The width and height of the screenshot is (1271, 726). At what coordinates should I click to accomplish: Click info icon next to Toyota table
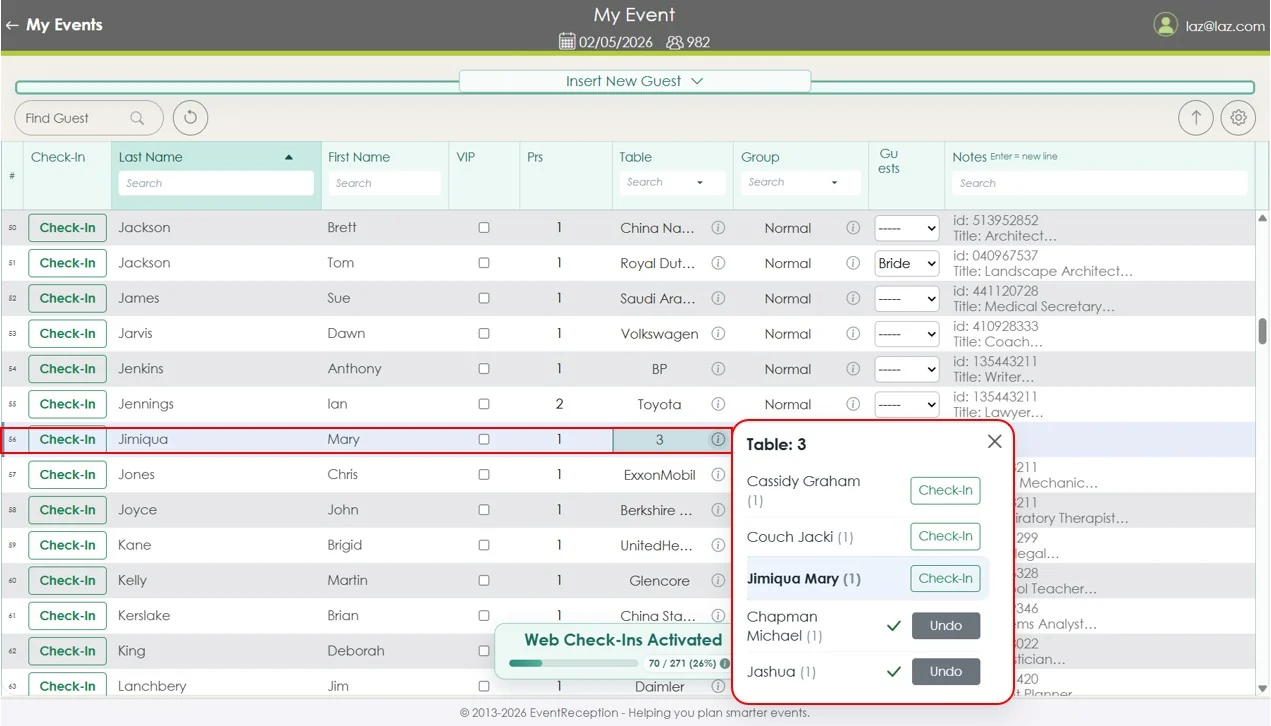(x=718, y=404)
